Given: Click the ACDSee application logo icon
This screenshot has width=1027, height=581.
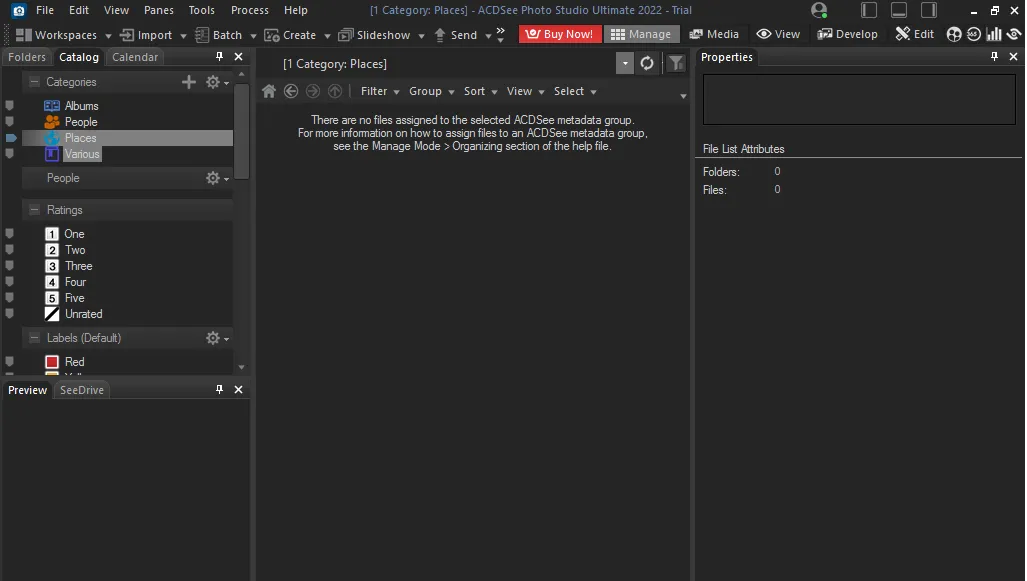Looking at the screenshot, I should 19,10.
